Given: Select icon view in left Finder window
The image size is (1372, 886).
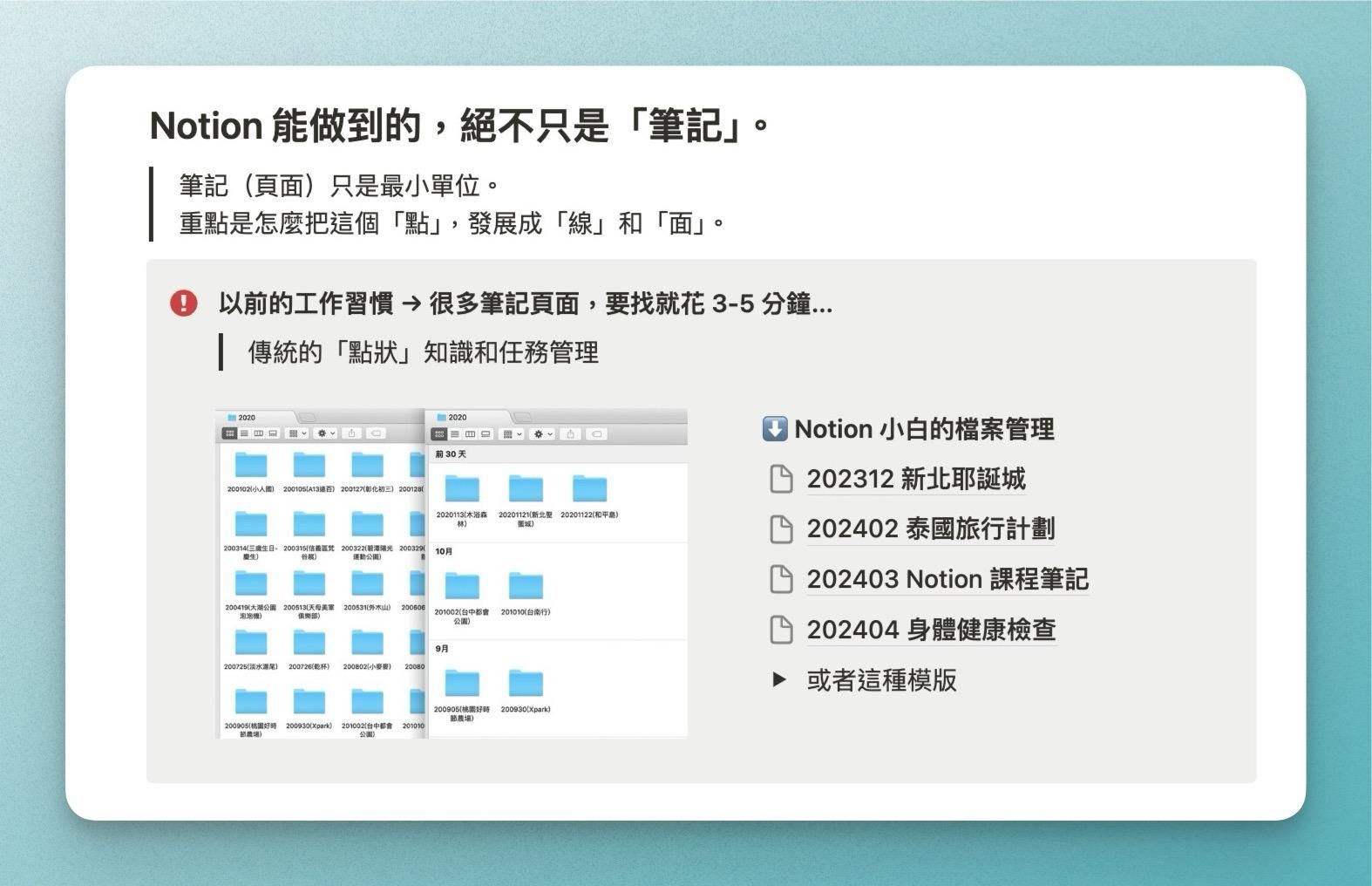Looking at the screenshot, I should point(230,433).
